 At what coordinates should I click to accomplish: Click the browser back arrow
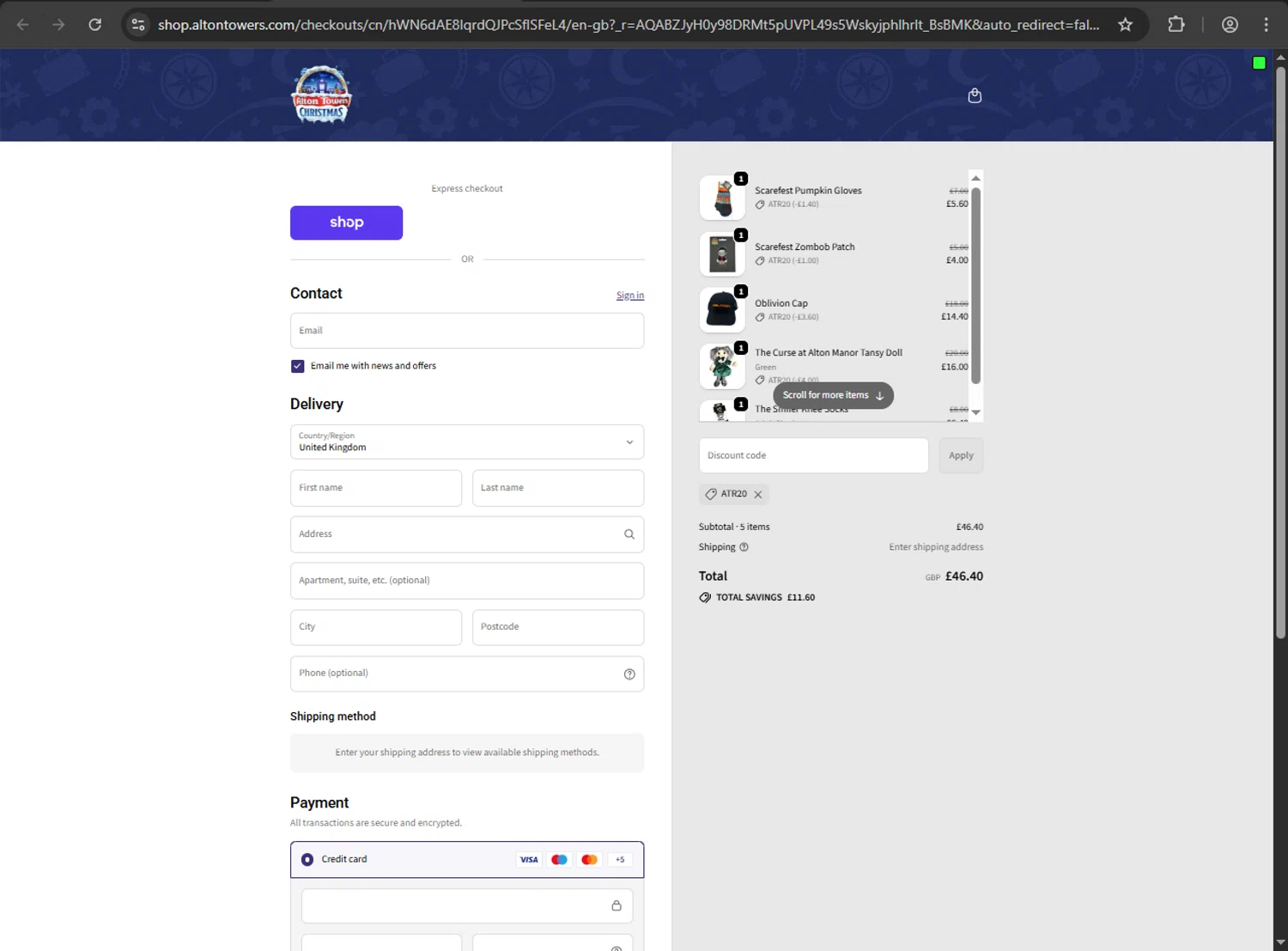(x=23, y=24)
